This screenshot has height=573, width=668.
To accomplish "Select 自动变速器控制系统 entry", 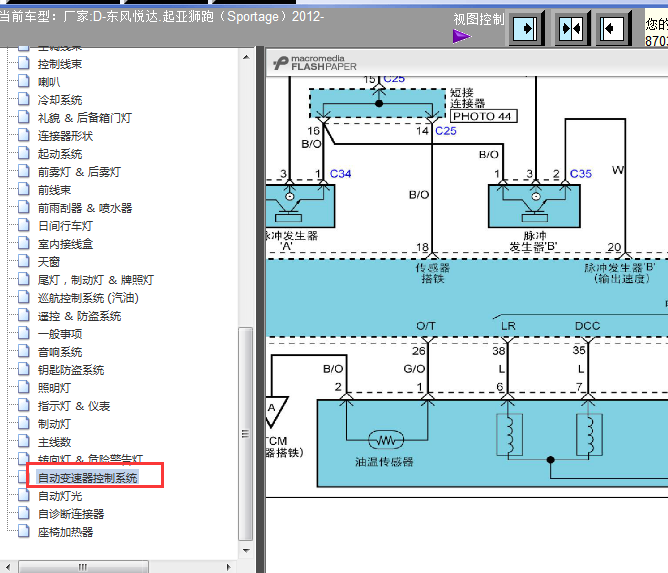I will pos(87,478).
